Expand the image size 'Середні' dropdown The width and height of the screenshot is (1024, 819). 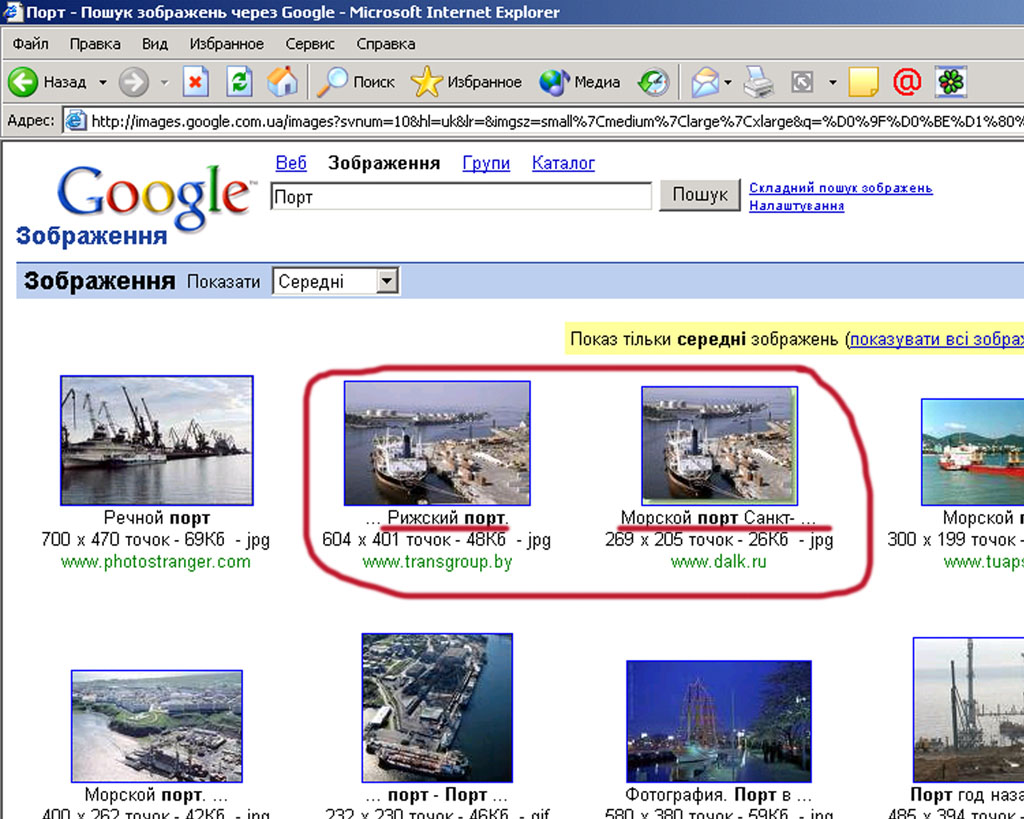[x=387, y=282]
